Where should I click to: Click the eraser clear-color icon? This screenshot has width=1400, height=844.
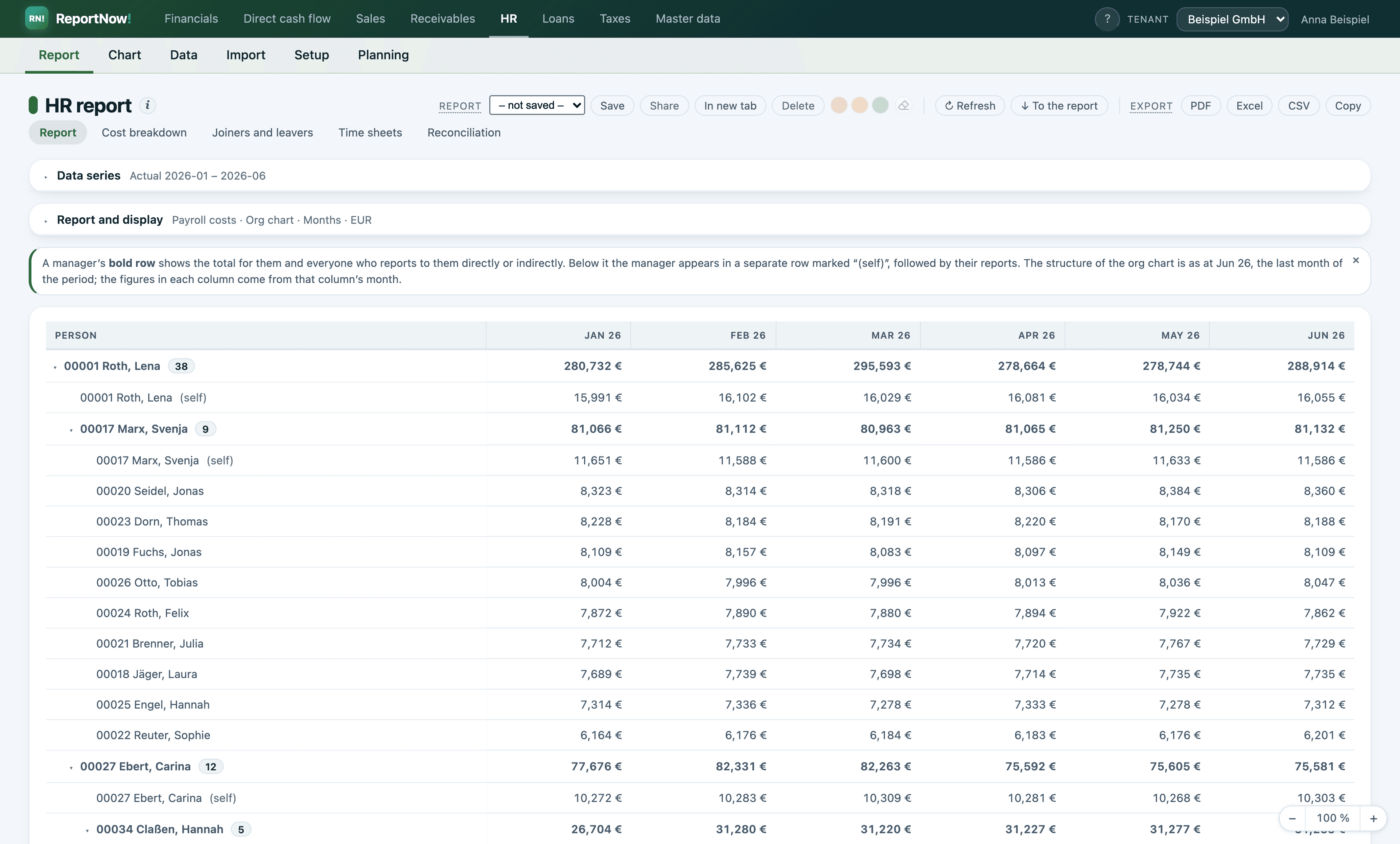[903, 106]
